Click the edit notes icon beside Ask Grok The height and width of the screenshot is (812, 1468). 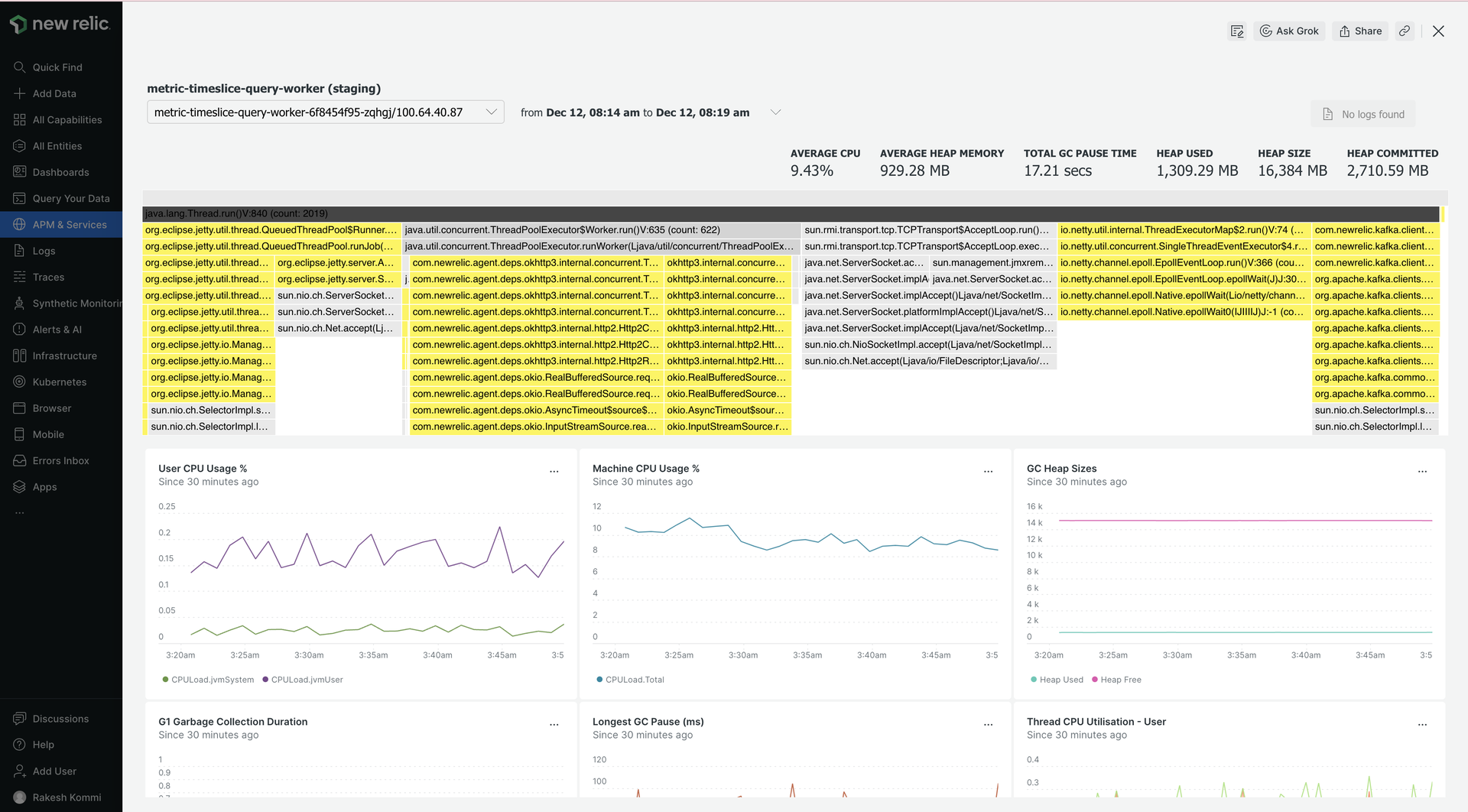[1236, 31]
